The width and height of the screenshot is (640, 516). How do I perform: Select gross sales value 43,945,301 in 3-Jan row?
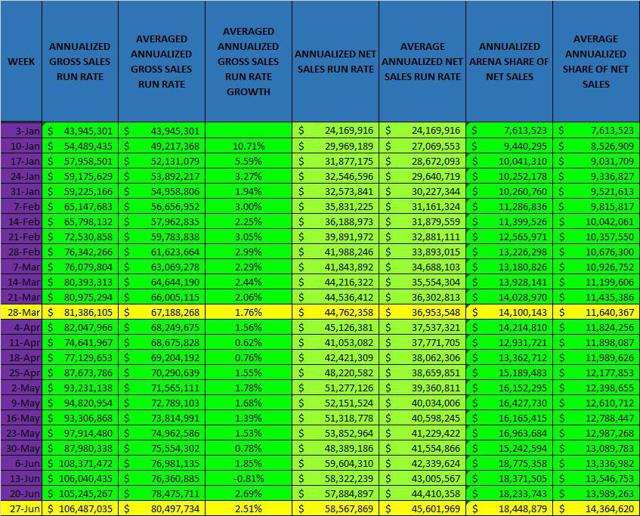pyautogui.click(x=80, y=131)
